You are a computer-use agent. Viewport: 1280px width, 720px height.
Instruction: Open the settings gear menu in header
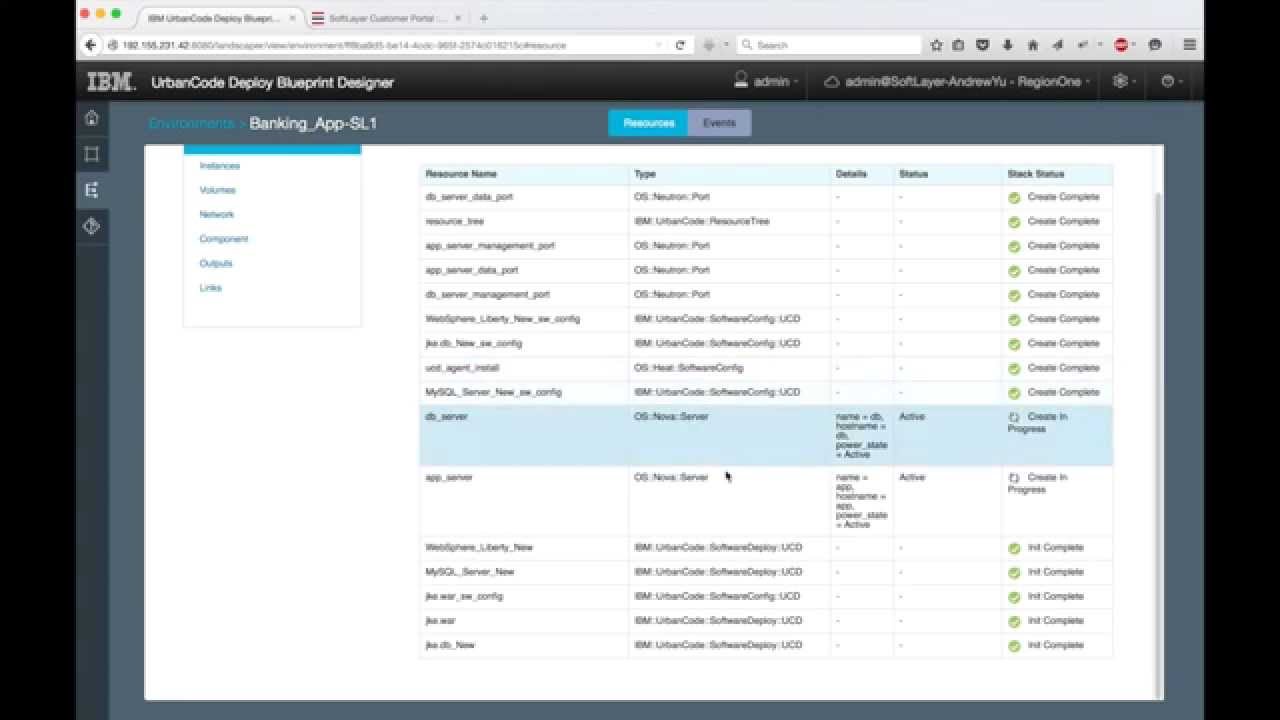point(1120,81)
